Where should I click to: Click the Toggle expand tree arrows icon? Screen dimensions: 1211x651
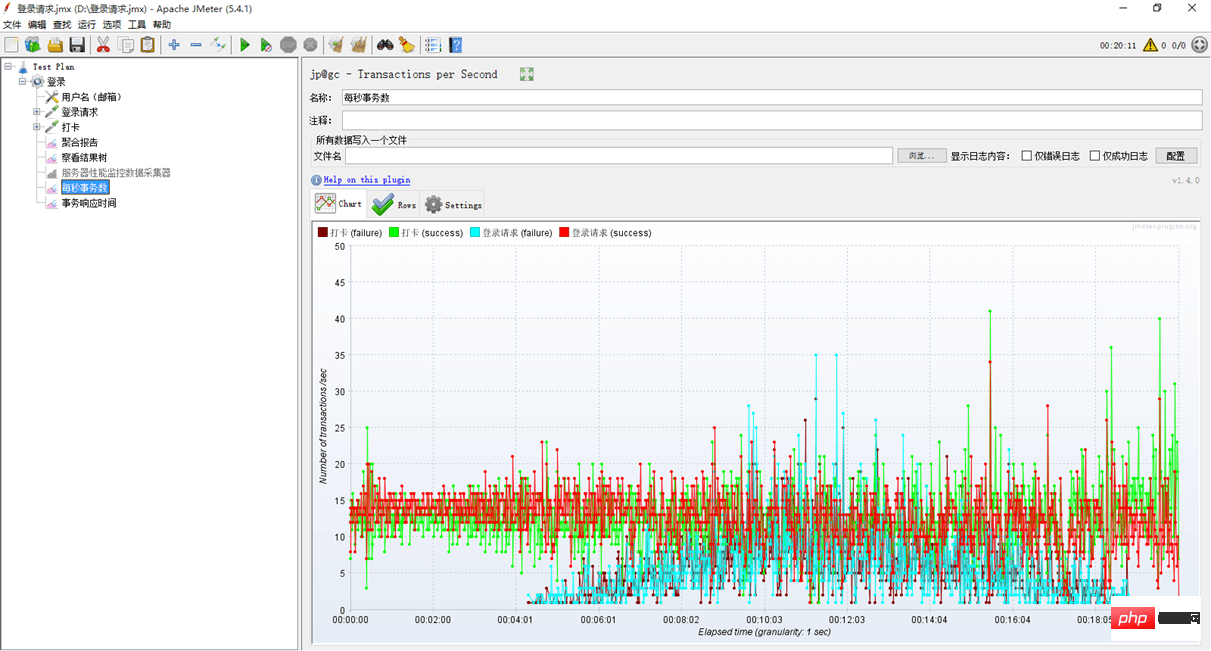tap(218, 45)
